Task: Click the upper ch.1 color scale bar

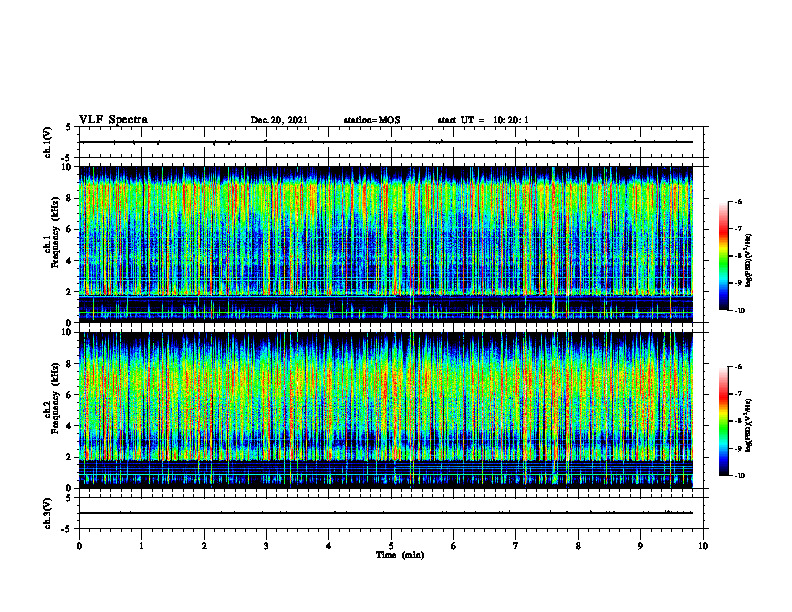Action: coord(723,256)
